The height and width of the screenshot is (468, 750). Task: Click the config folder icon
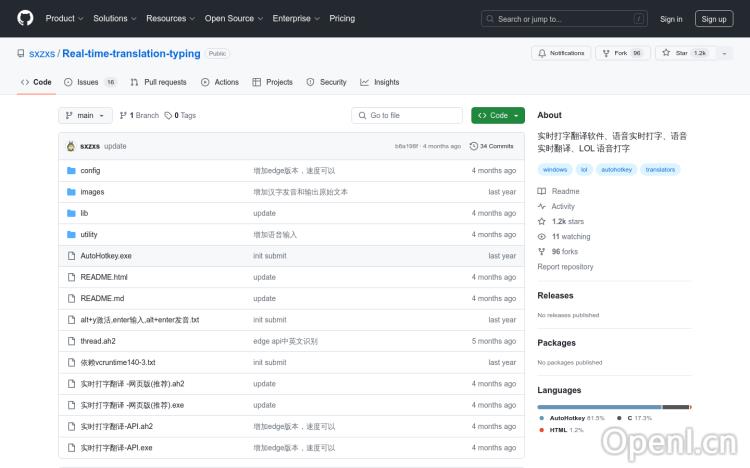pyautogui.click(x=71, y=171)
